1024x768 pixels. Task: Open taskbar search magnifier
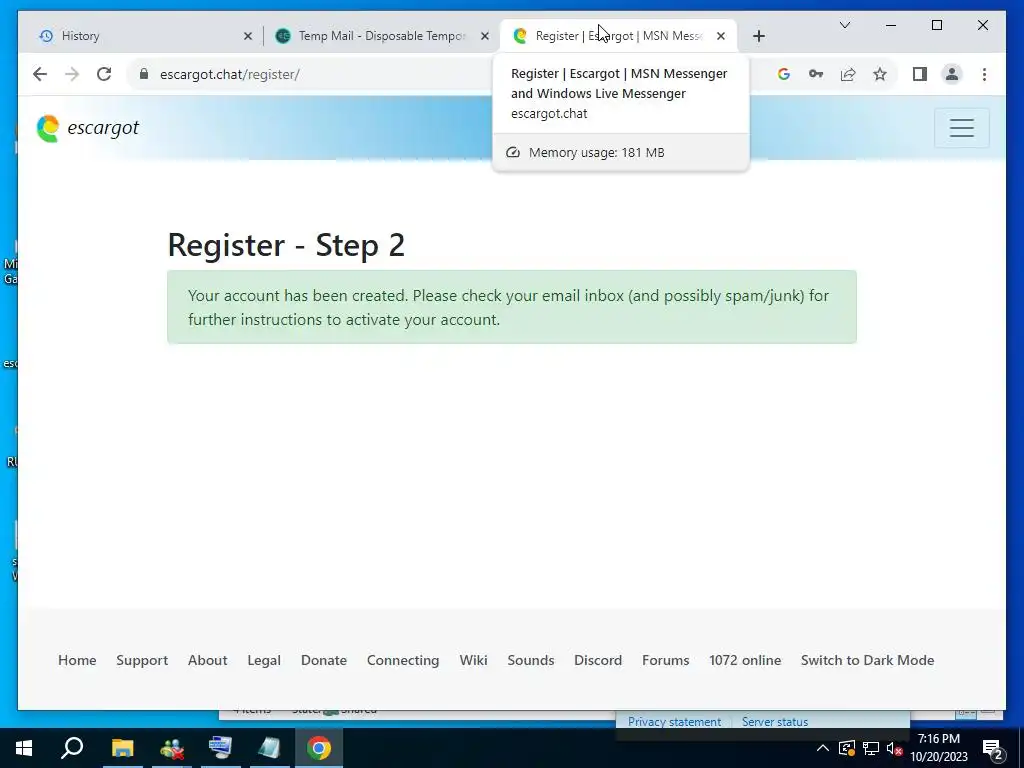click(72, 748)
